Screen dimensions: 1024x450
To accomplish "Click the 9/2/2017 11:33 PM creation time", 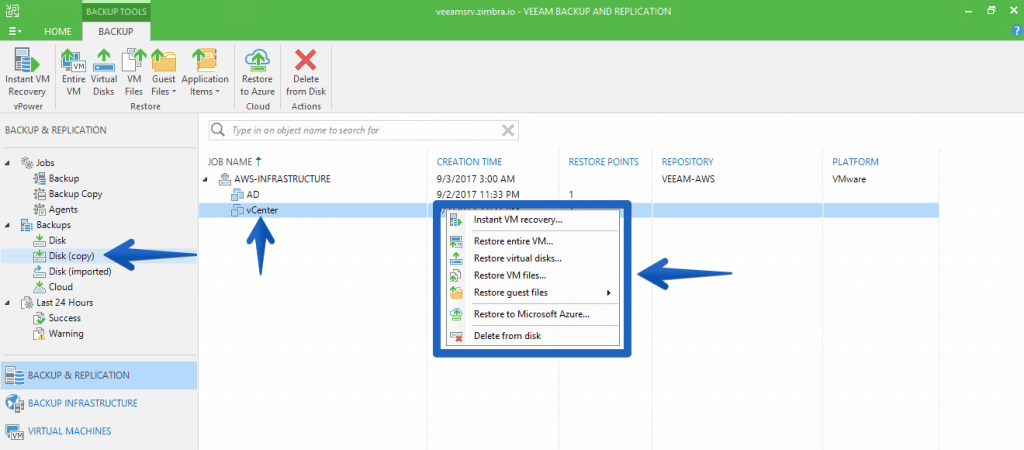I will (x=478, y=194).
